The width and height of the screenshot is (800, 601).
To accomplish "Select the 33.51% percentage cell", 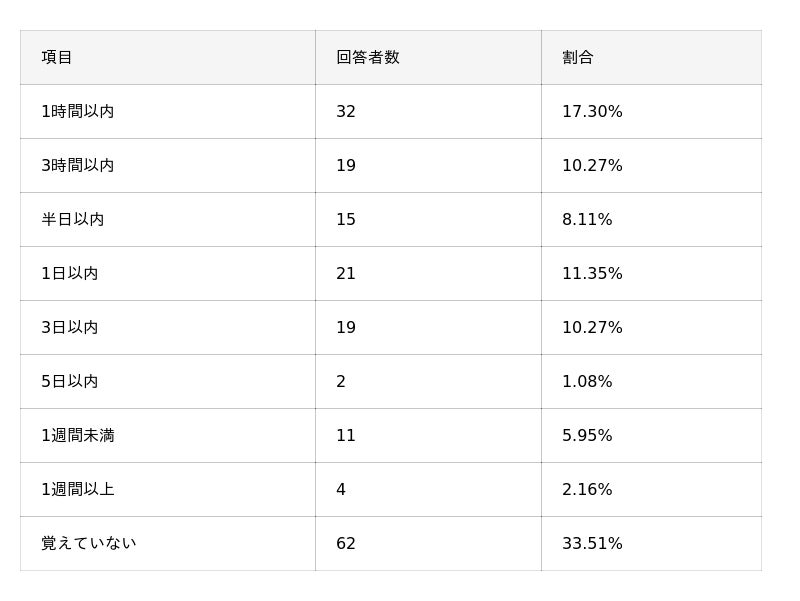I will [x=592, y=544].
